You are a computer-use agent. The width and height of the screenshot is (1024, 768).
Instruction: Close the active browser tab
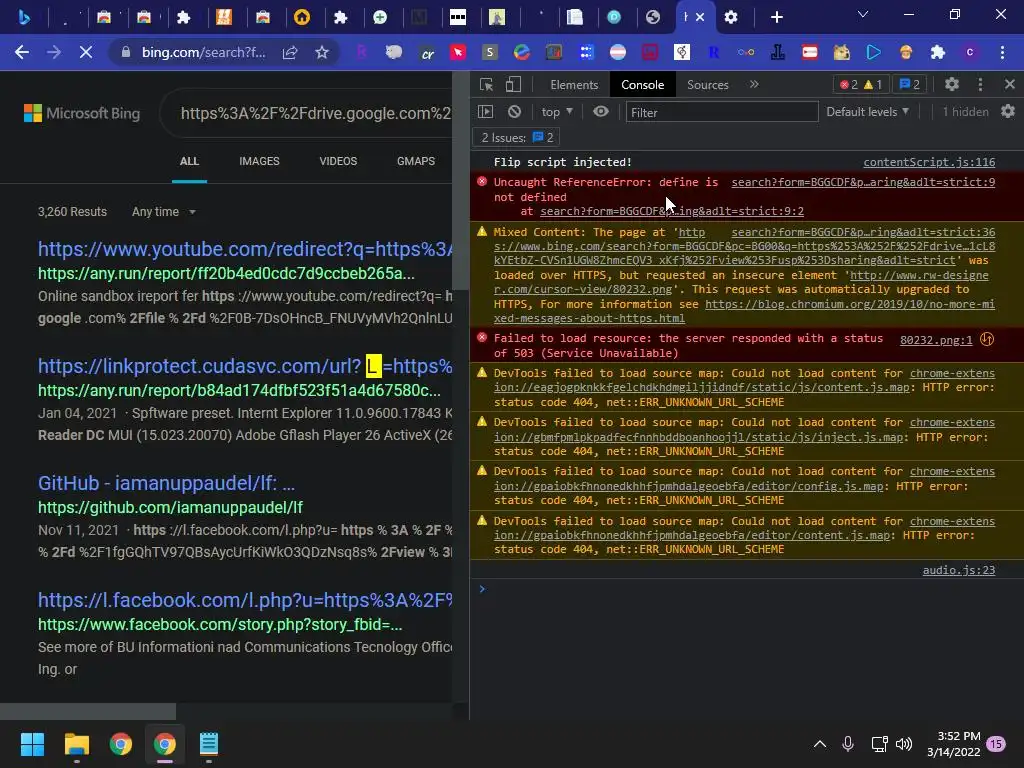click(x=700, y=17)
